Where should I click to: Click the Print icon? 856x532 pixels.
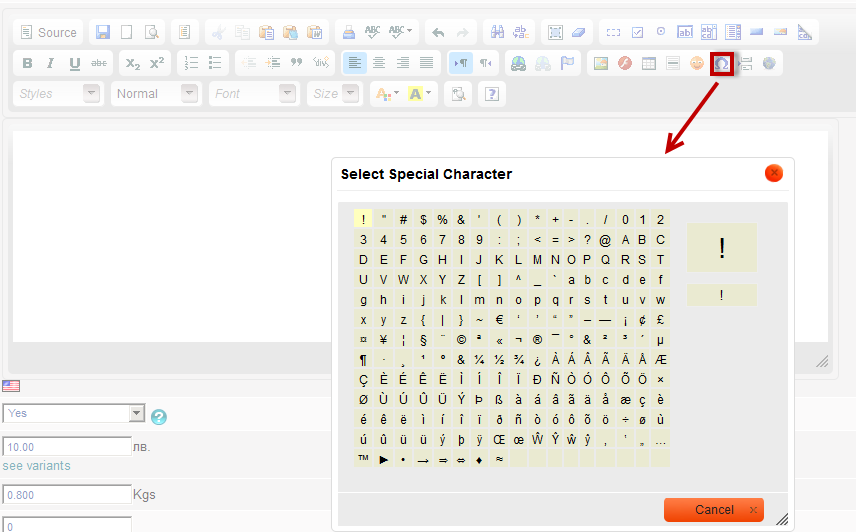347,32
